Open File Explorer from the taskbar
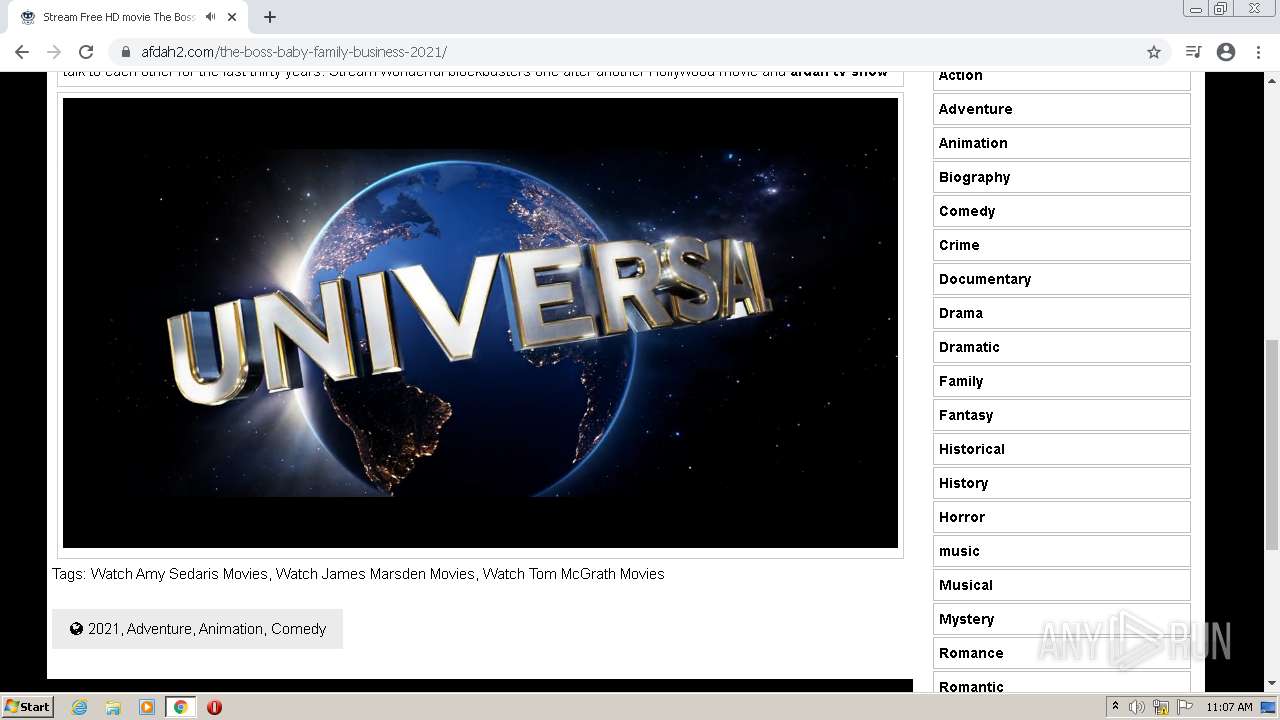This screenshot has width=1280, height=720. click(x=113, y=707)
